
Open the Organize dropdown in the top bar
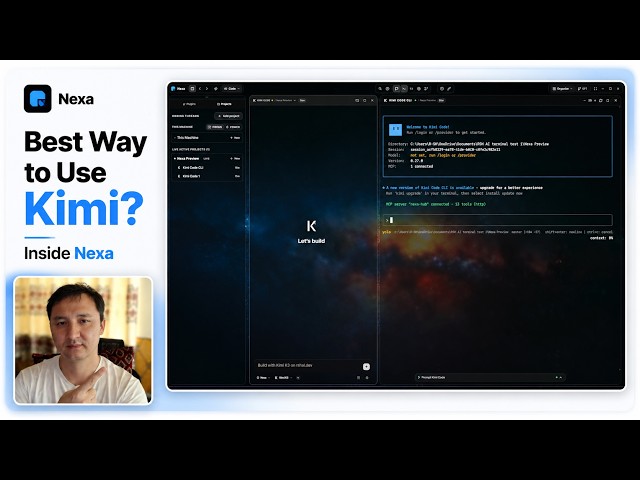562,89
